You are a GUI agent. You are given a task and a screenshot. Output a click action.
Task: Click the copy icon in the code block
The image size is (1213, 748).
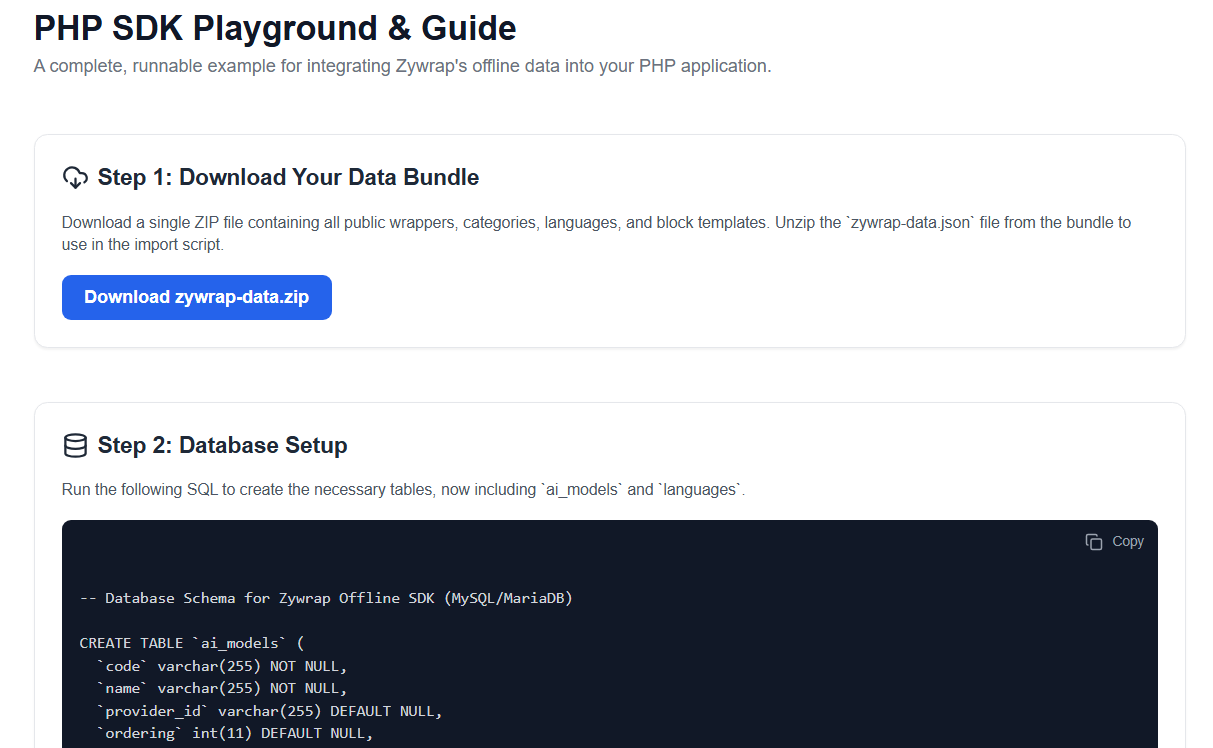pyautogui.click(x=1094, y=541)
